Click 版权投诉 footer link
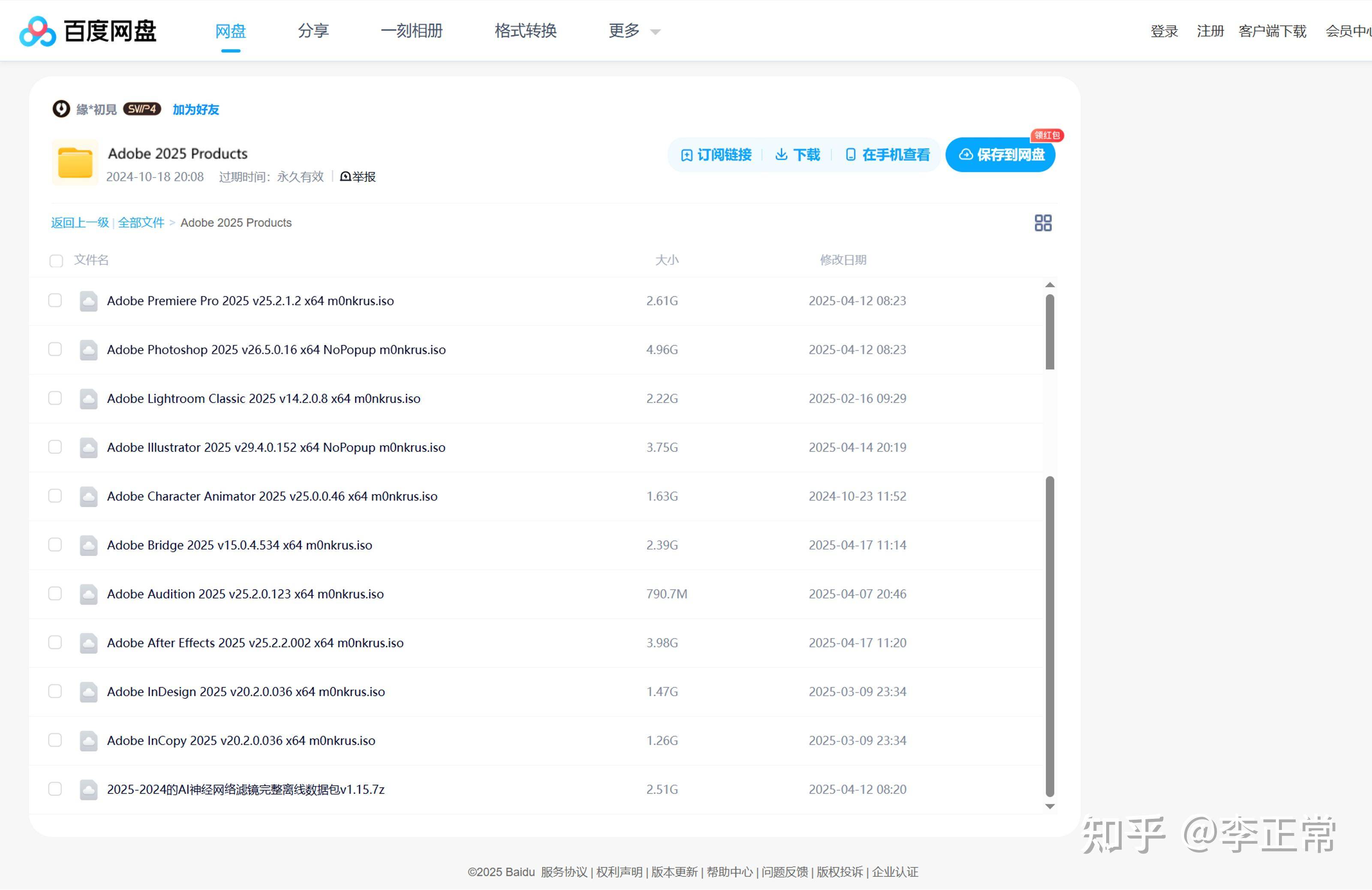This screenshot has height=890, width=1372. (840, 872)
